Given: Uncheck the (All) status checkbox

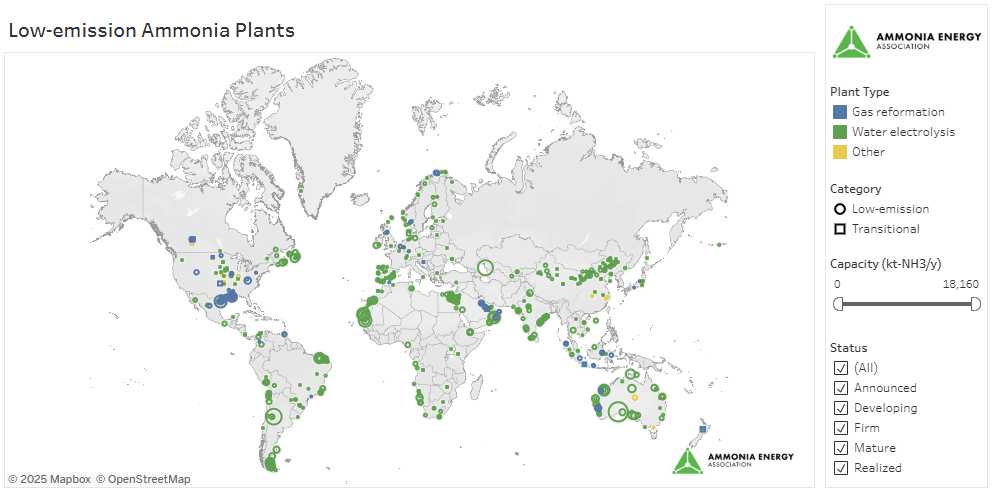Looking at the screenshot, I should tap(841, 368).
